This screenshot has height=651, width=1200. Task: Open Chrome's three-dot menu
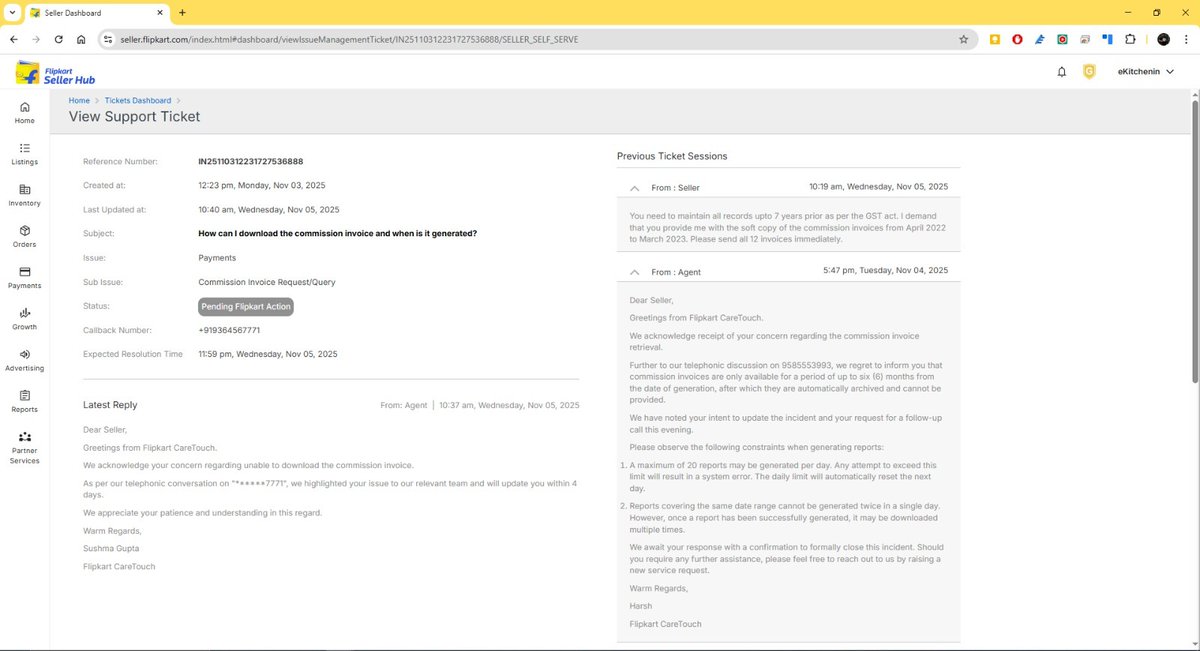point(1186,39)
